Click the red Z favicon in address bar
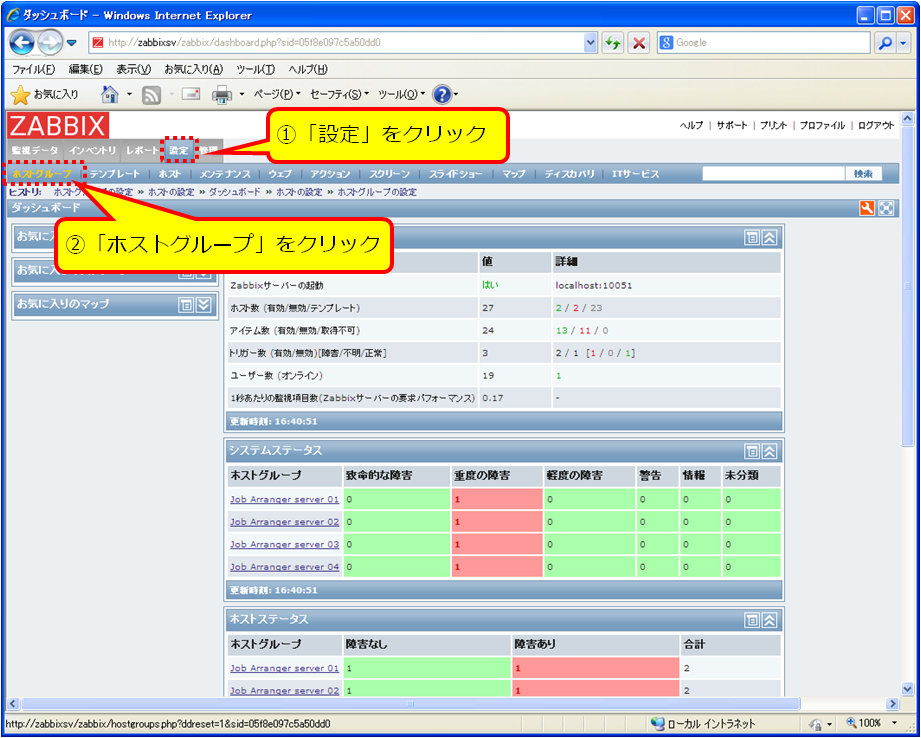 (98, 42)
